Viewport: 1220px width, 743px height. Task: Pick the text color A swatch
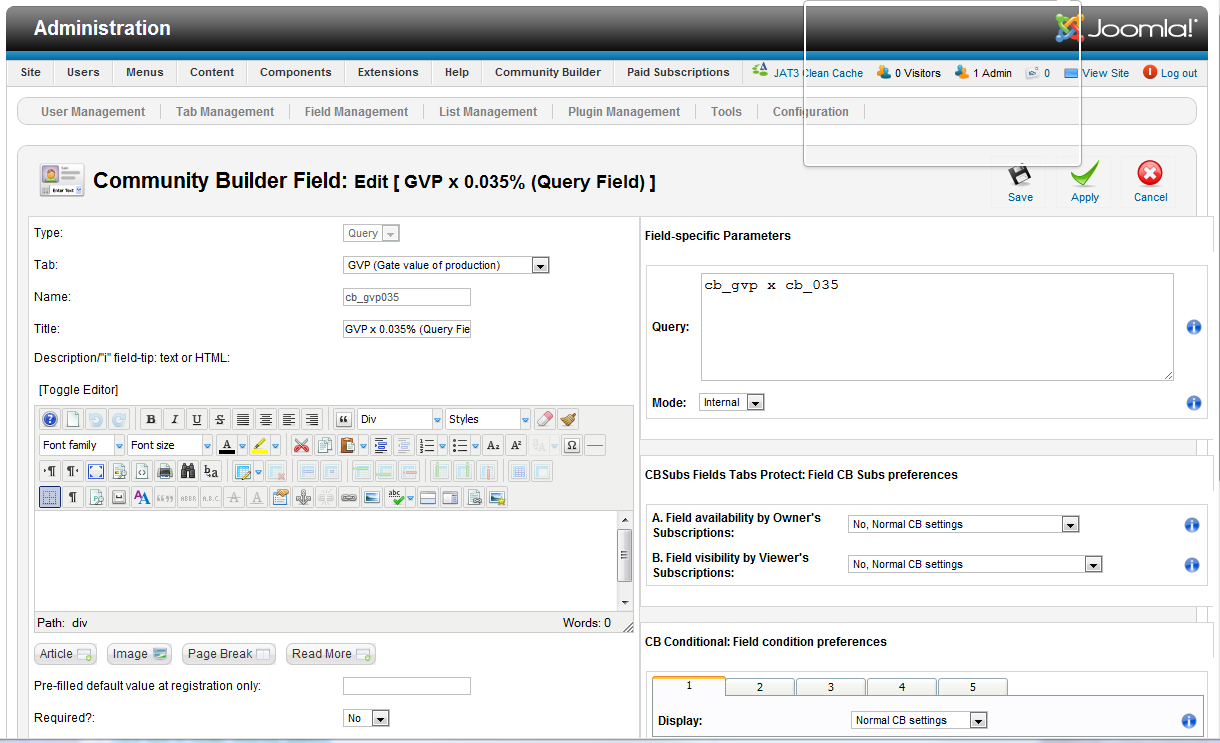227,445
